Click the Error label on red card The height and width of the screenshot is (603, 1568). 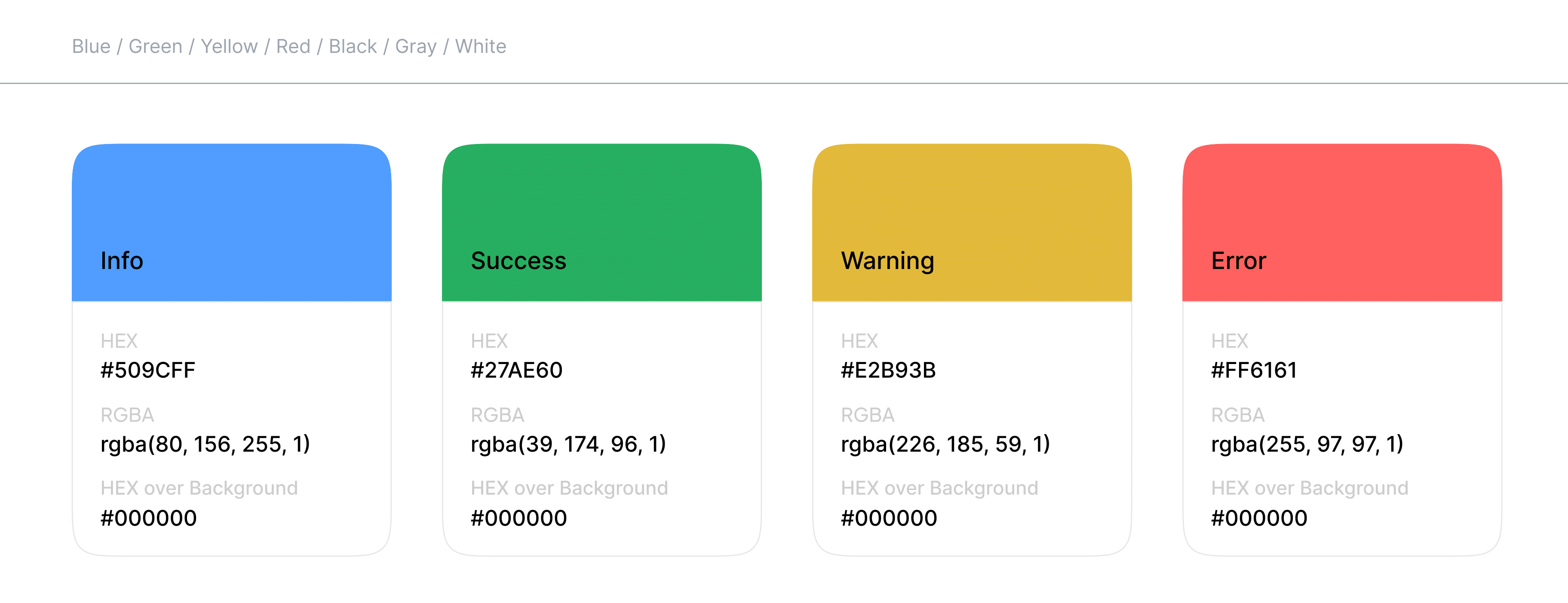tap(1238, 260)
